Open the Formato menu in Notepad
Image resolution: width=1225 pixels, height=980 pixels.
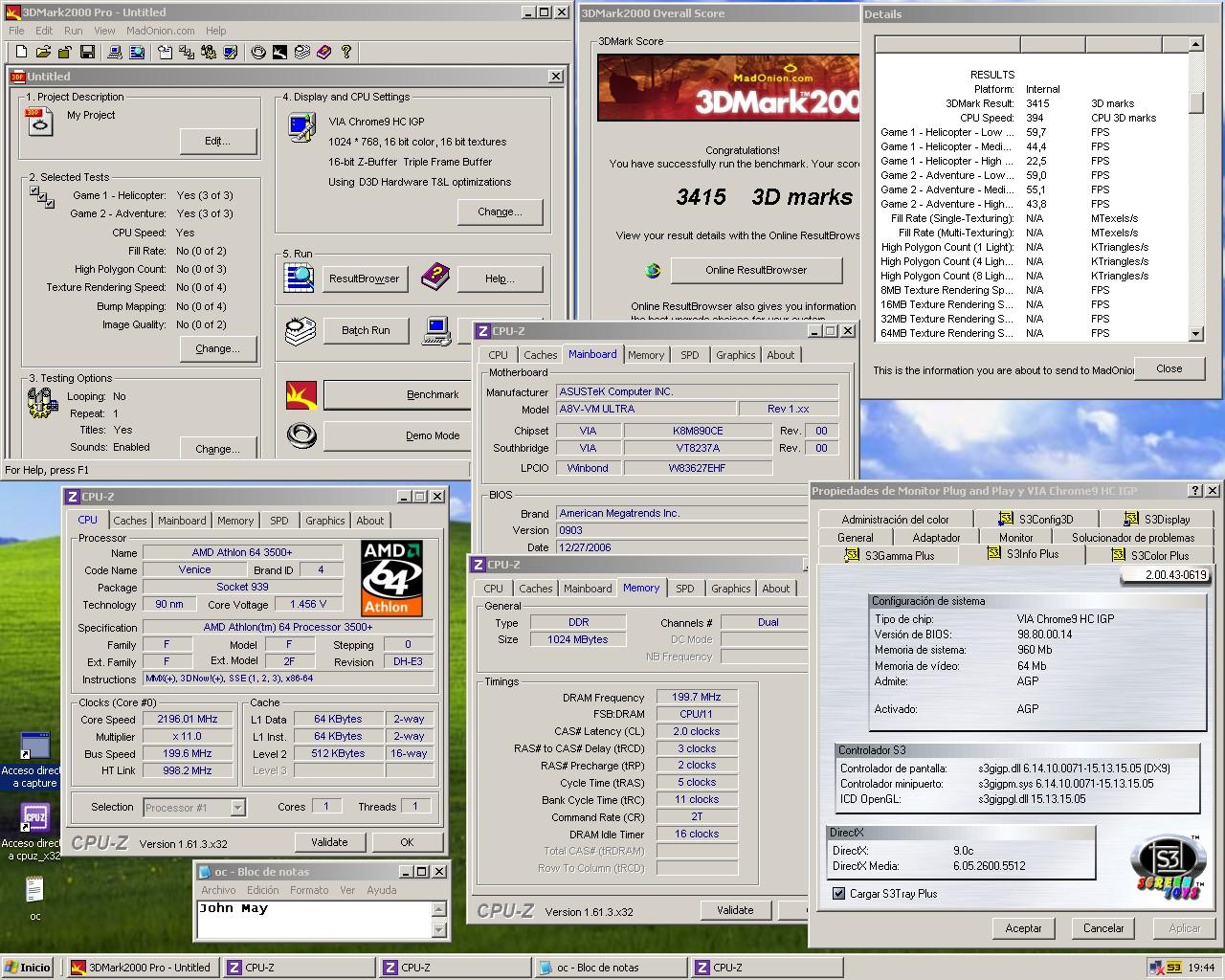[x=309, y=890]
